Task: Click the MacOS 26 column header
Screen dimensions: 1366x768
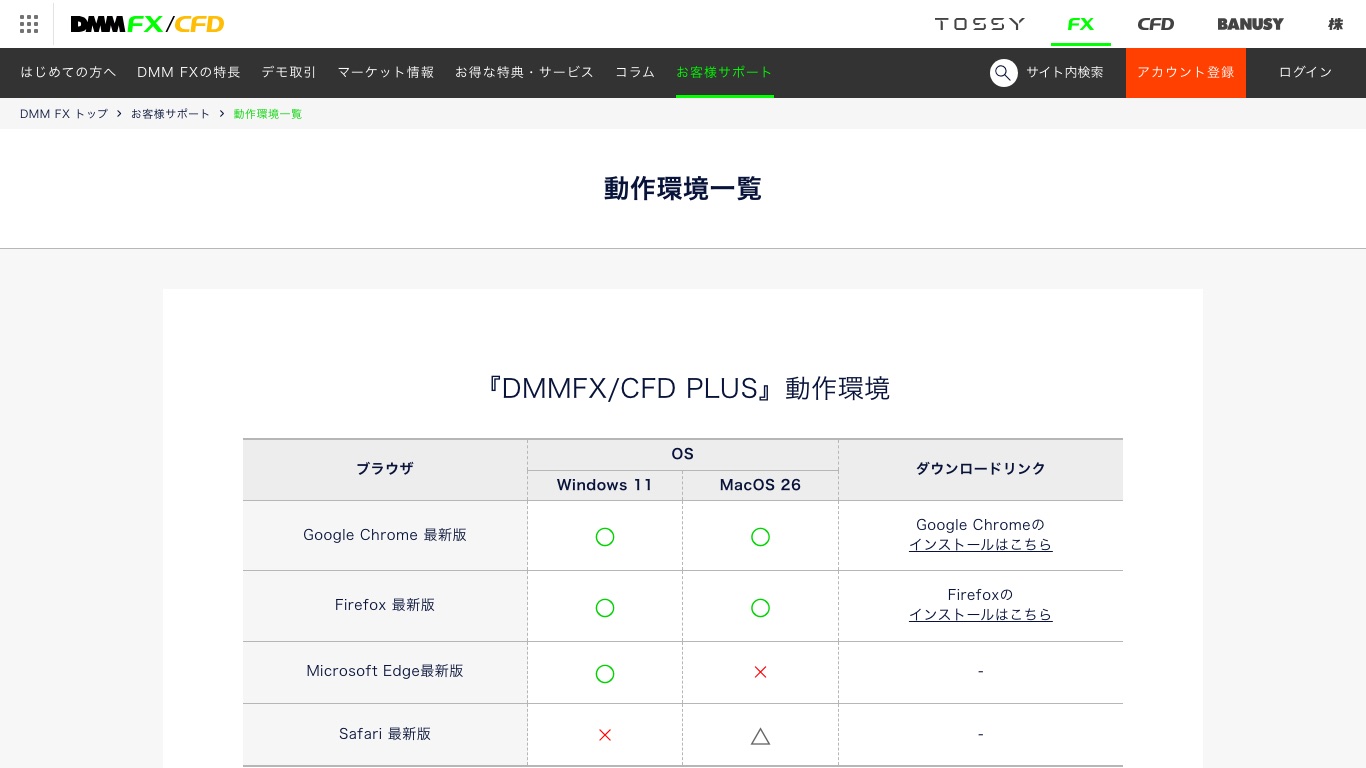Action: click(x=760, y=485)
